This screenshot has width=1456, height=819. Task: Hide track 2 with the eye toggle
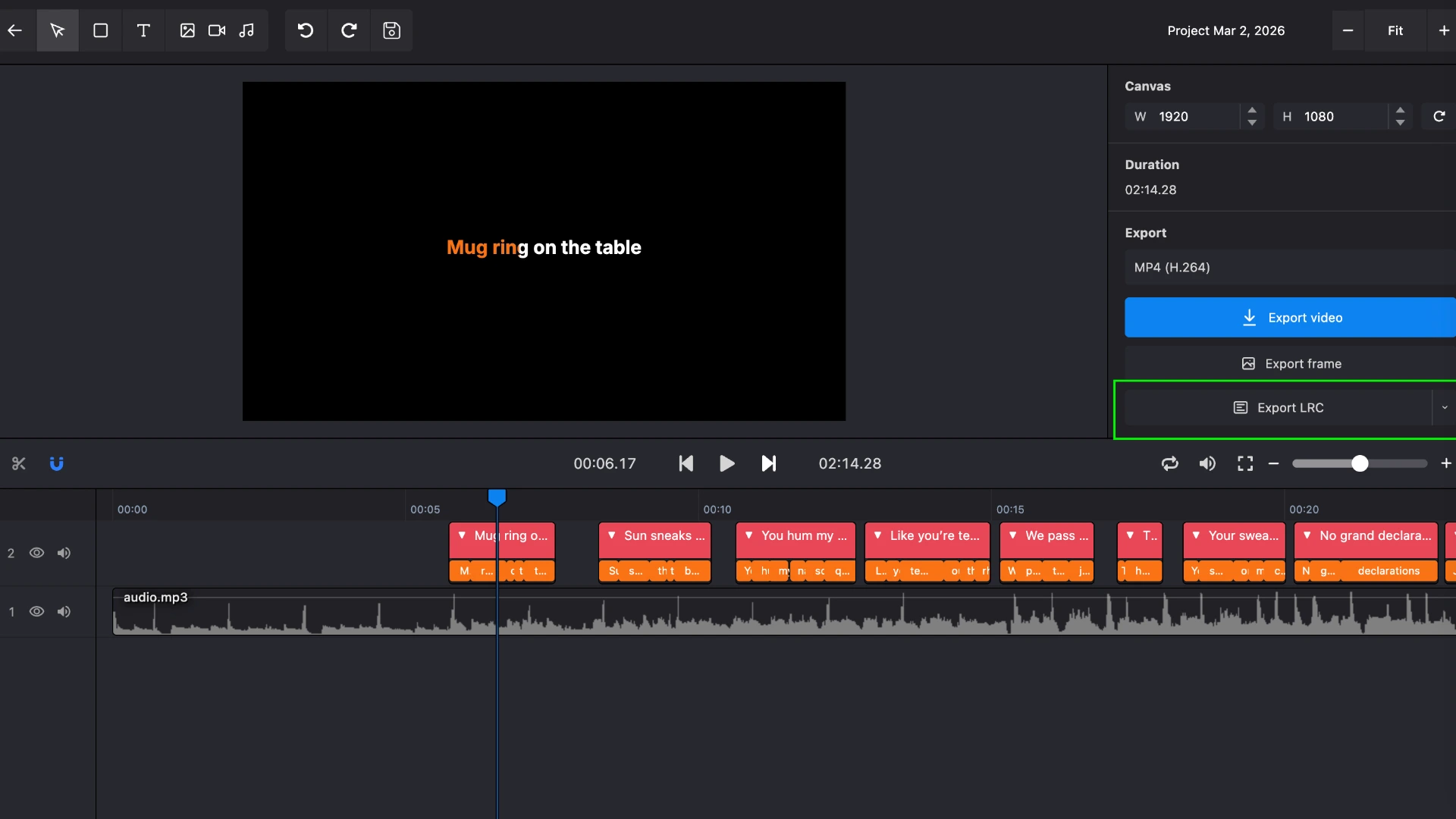click(x=36, y=553)
